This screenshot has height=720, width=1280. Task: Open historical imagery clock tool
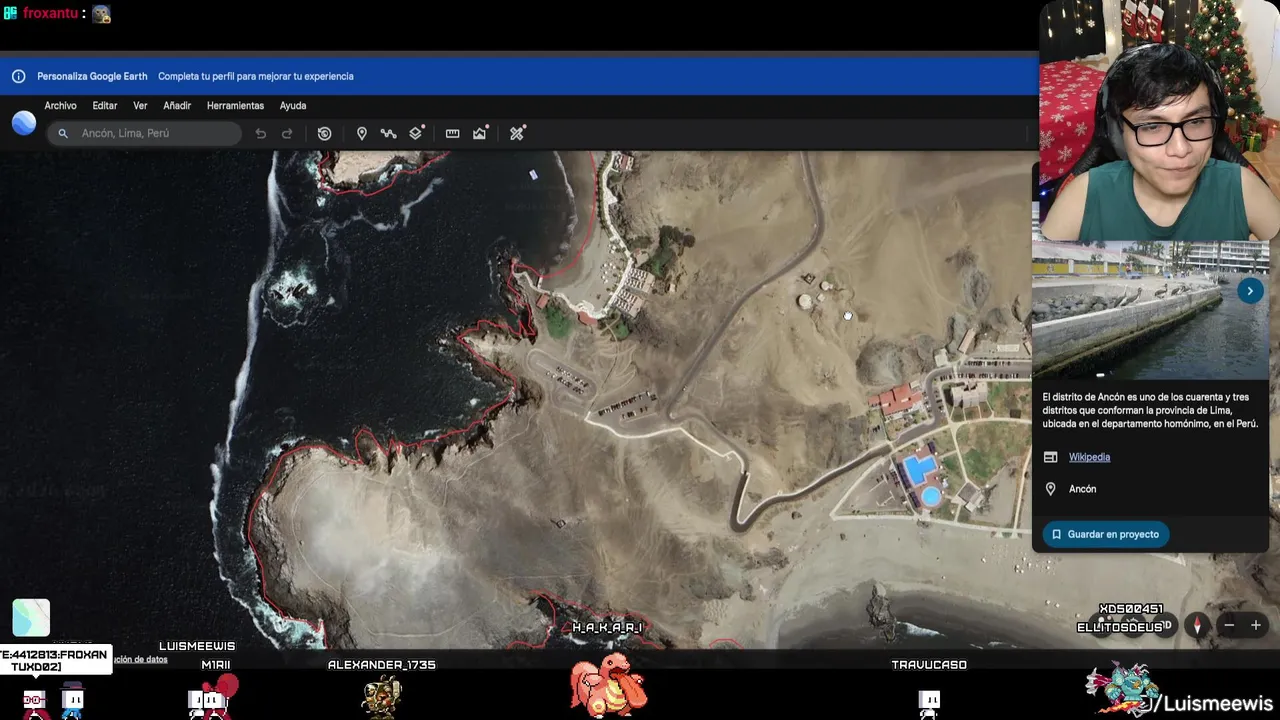[x=324, y=133]
